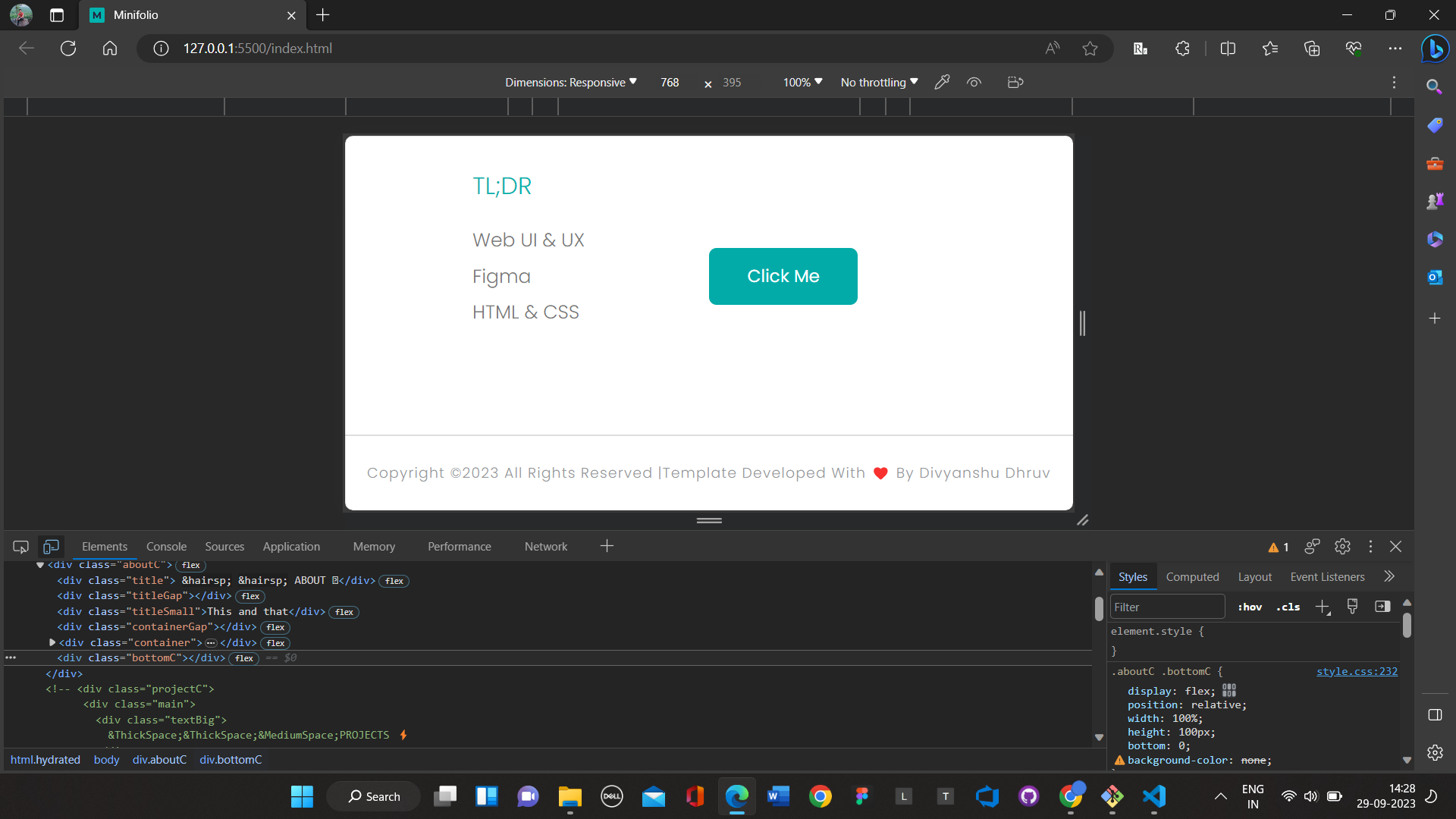Screen dimensions: 1456x819
Task: Click the Styles Filter input field
Action: (x=1167, y=607)
